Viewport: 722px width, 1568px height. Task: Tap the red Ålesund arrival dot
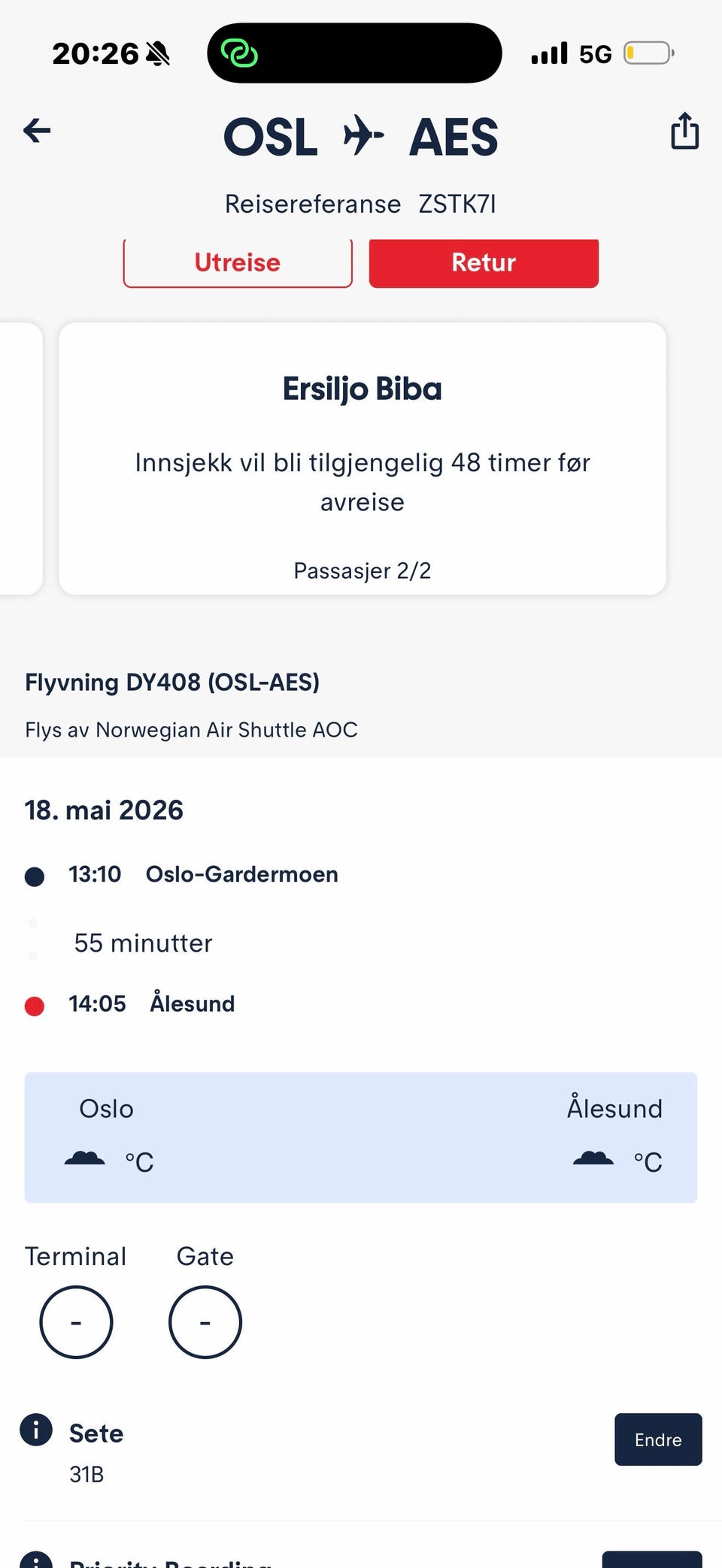click(x=35, y=1006)
